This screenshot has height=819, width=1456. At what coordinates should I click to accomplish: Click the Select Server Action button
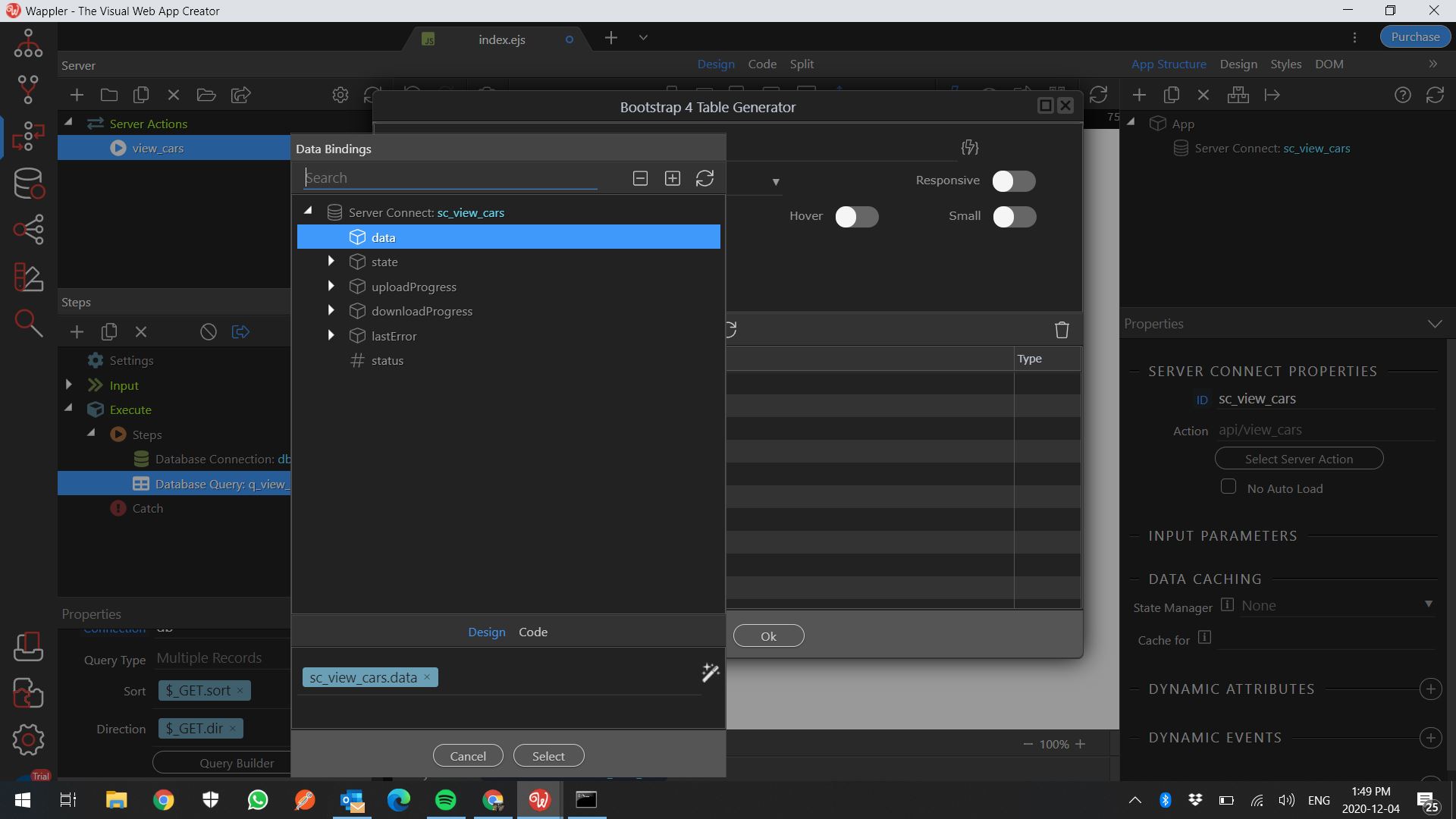[1298, 459]
